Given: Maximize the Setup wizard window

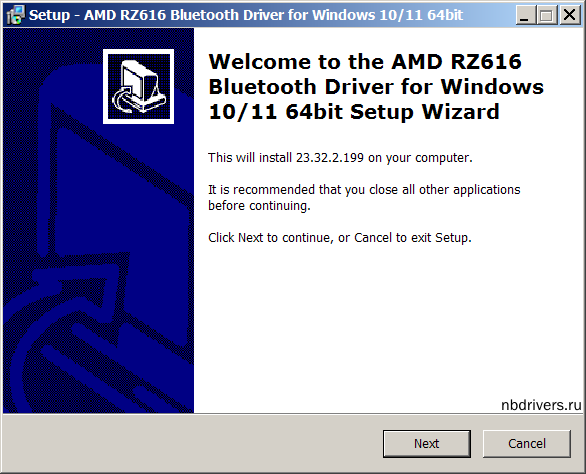Looking at the screenshot, I should point(546,15).
